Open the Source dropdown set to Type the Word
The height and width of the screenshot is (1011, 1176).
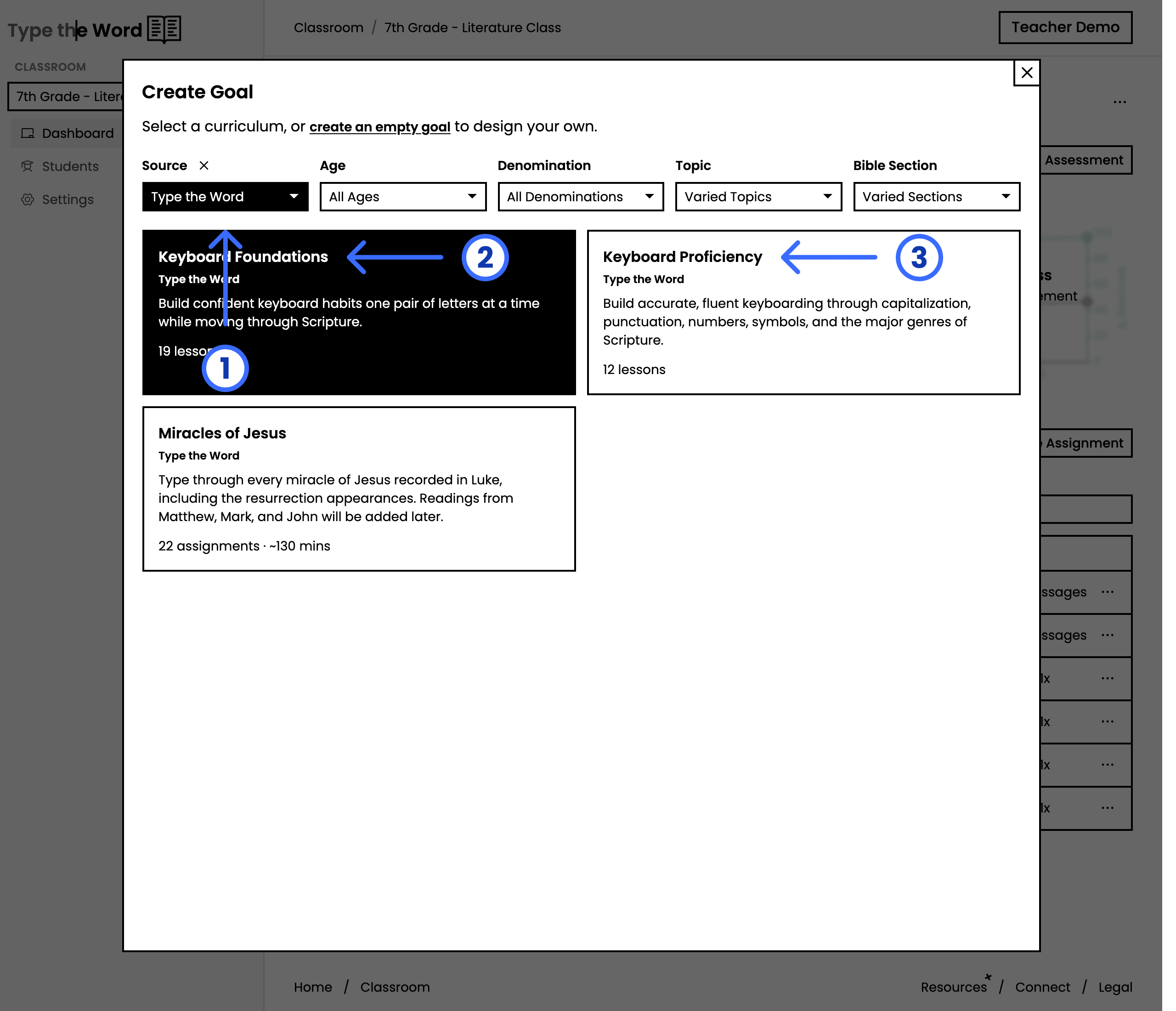click(226, 196)
